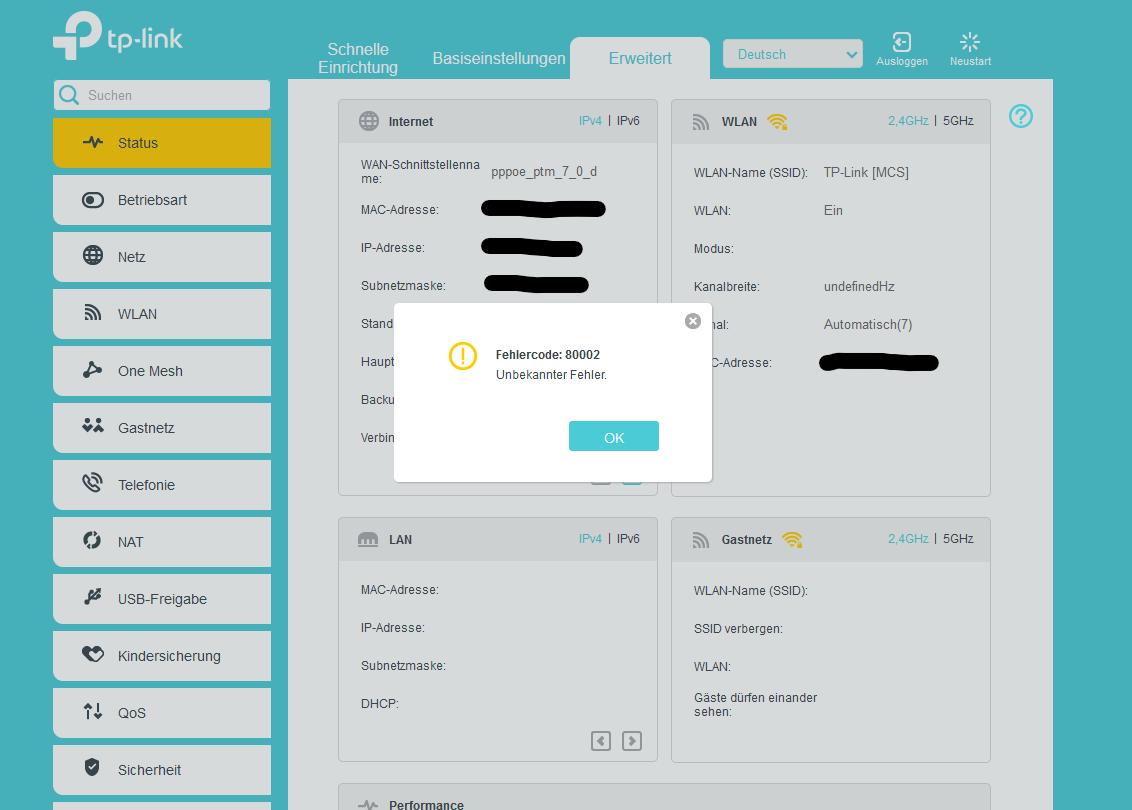Click the Performance panel heading

tap(426, 804)
